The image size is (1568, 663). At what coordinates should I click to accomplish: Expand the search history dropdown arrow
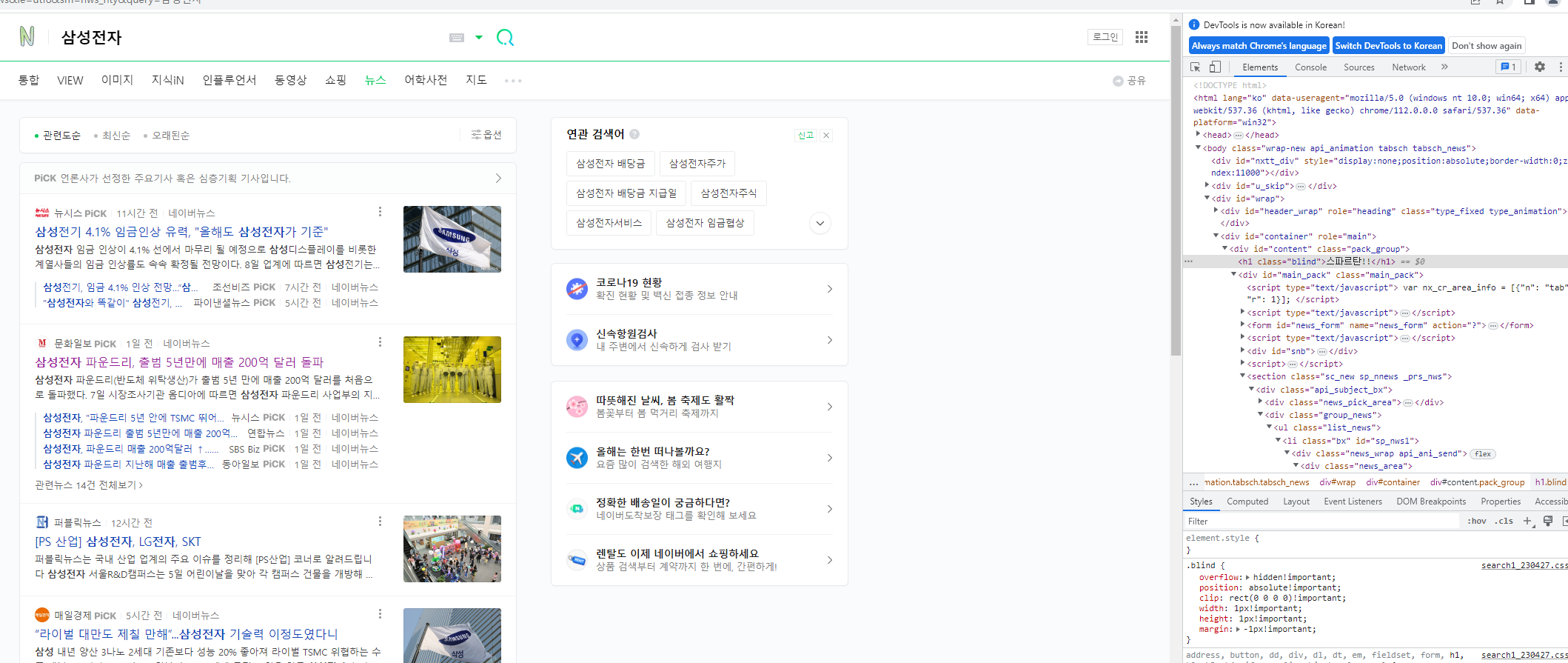[x=479, y=37]
